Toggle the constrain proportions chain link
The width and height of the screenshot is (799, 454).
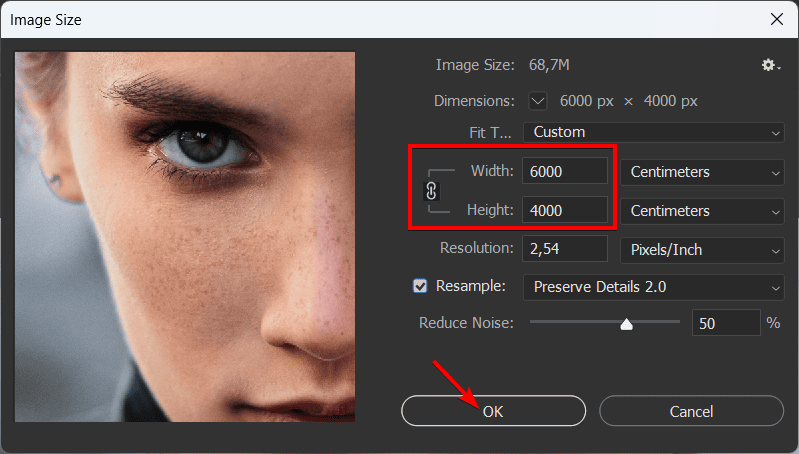coord(432,191)
